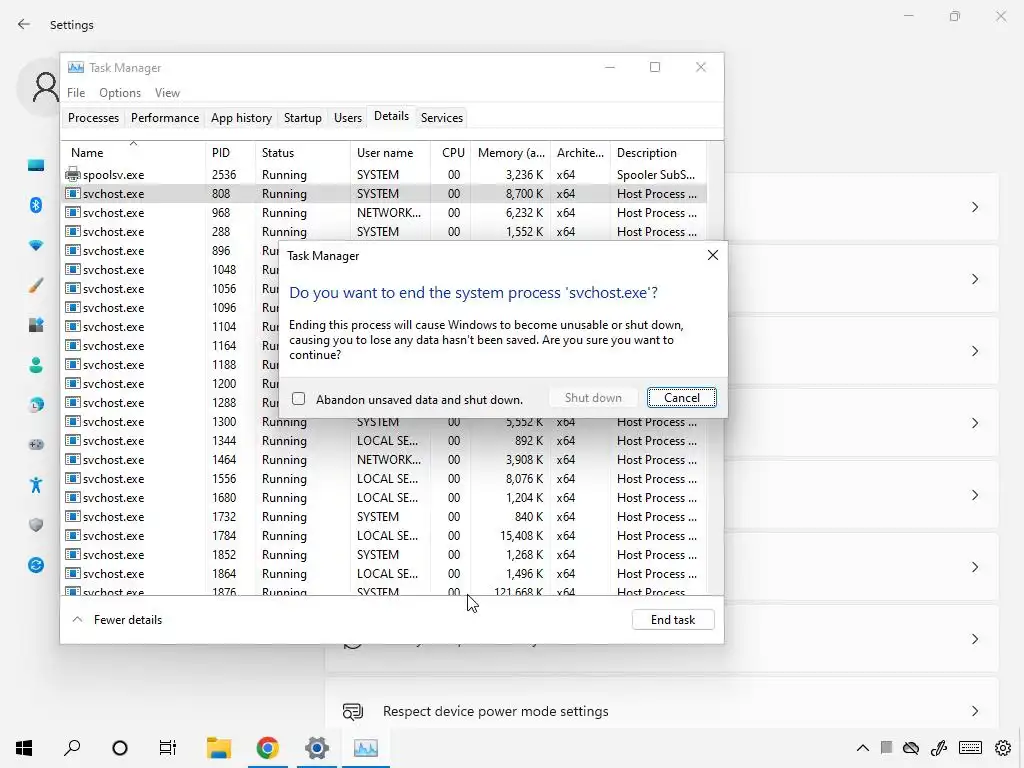The width and height of the screenshot is (1024, 768).
Task: Close the svchost.exe confirmation dialog
Action: coord(712,255)
